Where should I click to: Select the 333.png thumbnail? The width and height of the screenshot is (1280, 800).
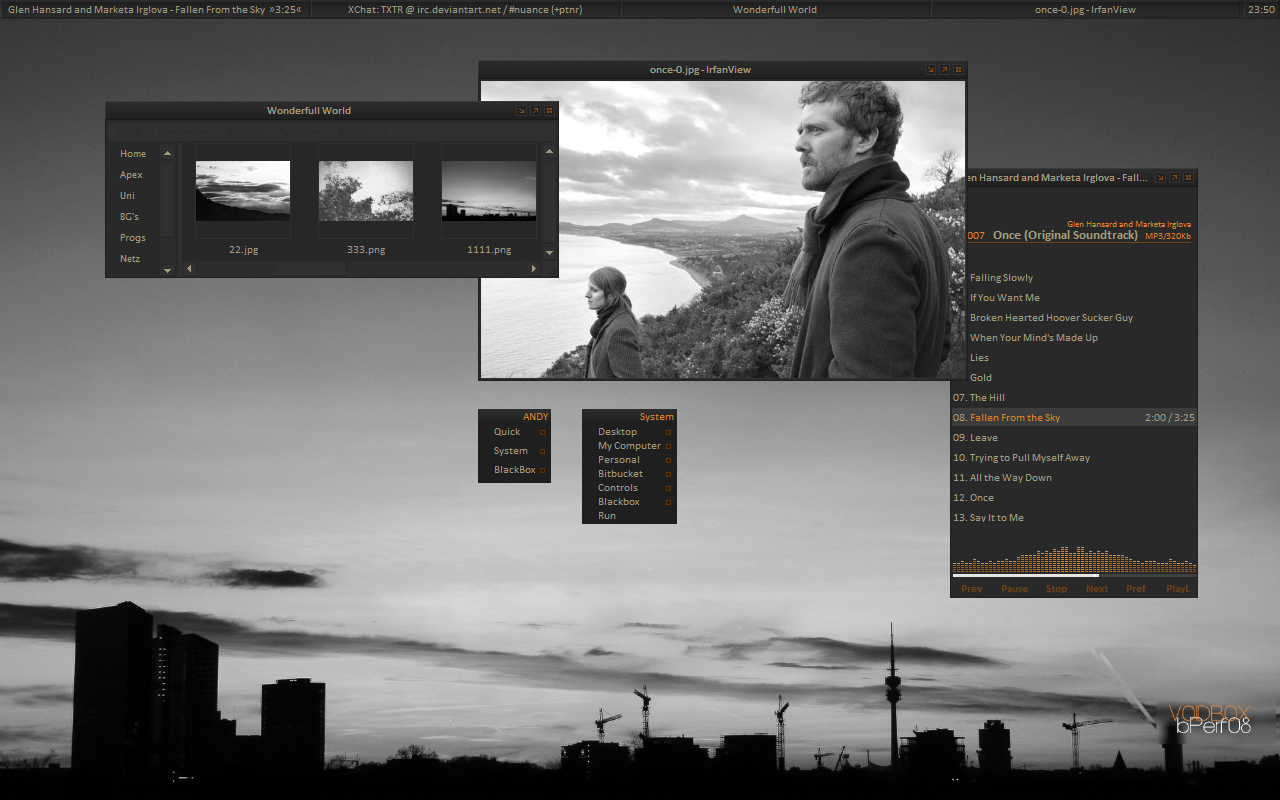[x=366, y=190]
